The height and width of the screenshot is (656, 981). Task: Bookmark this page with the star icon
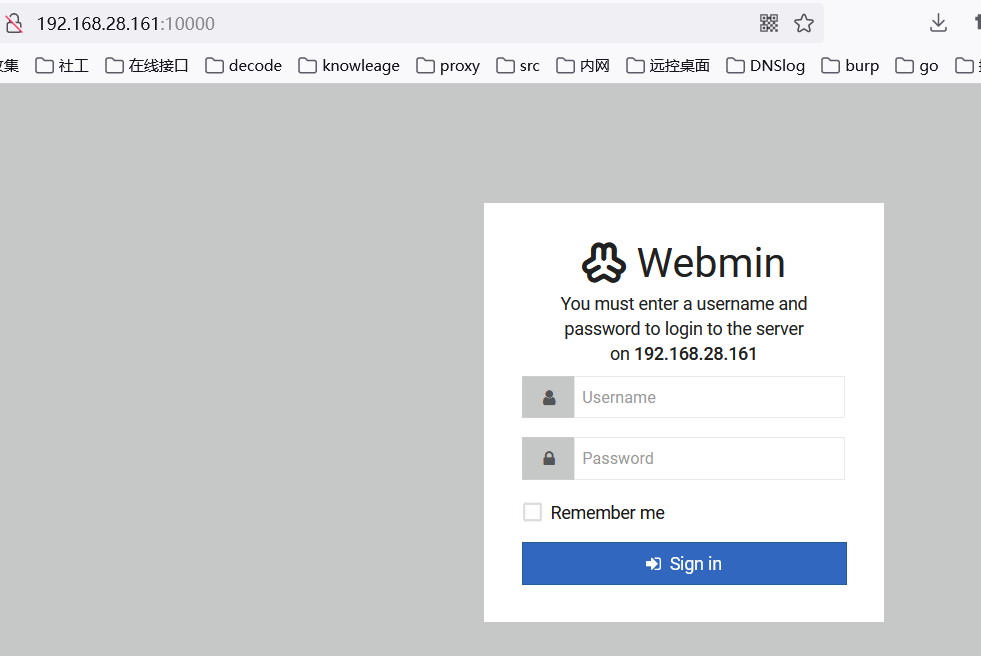tap(804, 24)
